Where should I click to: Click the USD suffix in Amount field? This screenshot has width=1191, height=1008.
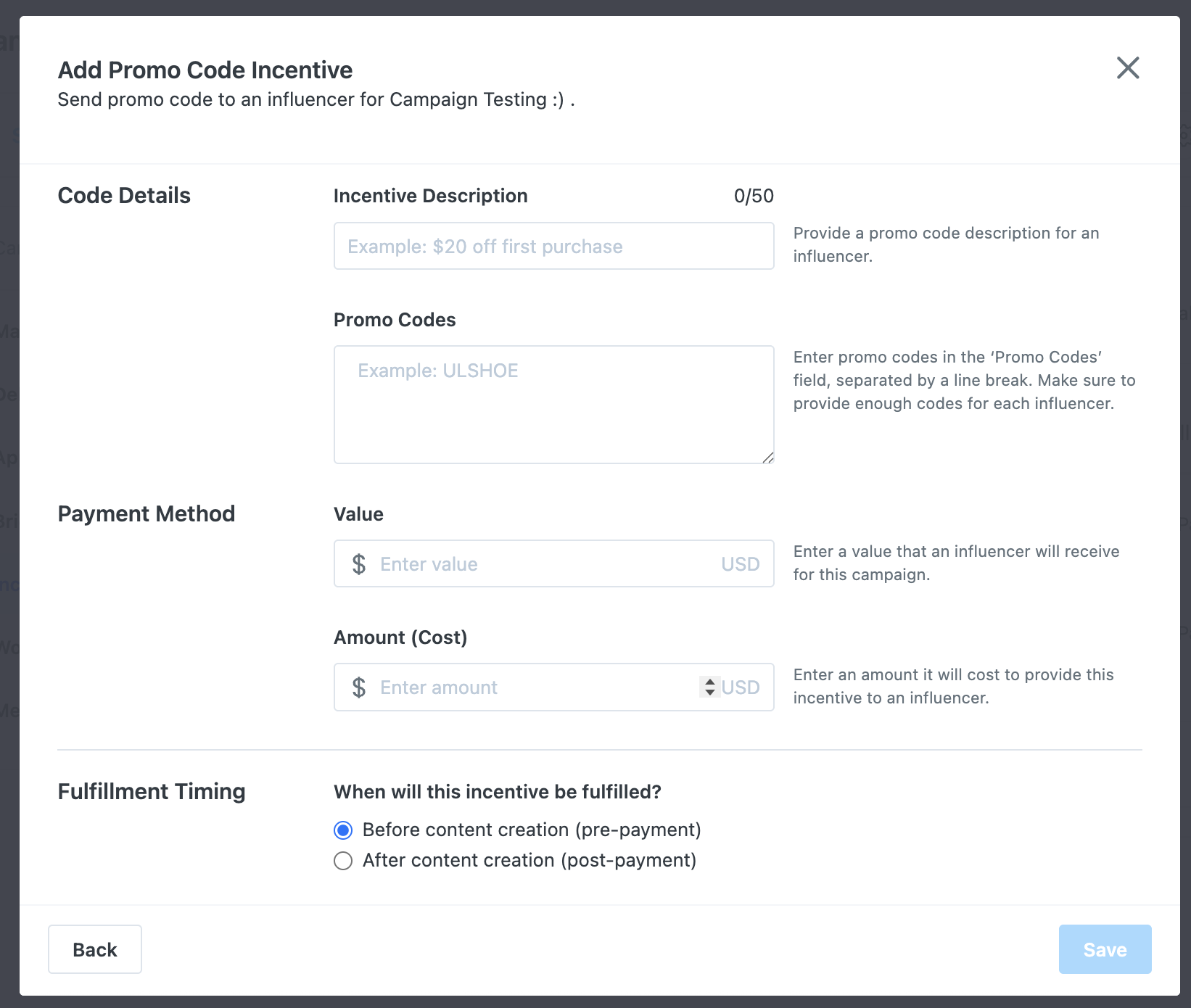pyautogui.click(x=741, y=687)
